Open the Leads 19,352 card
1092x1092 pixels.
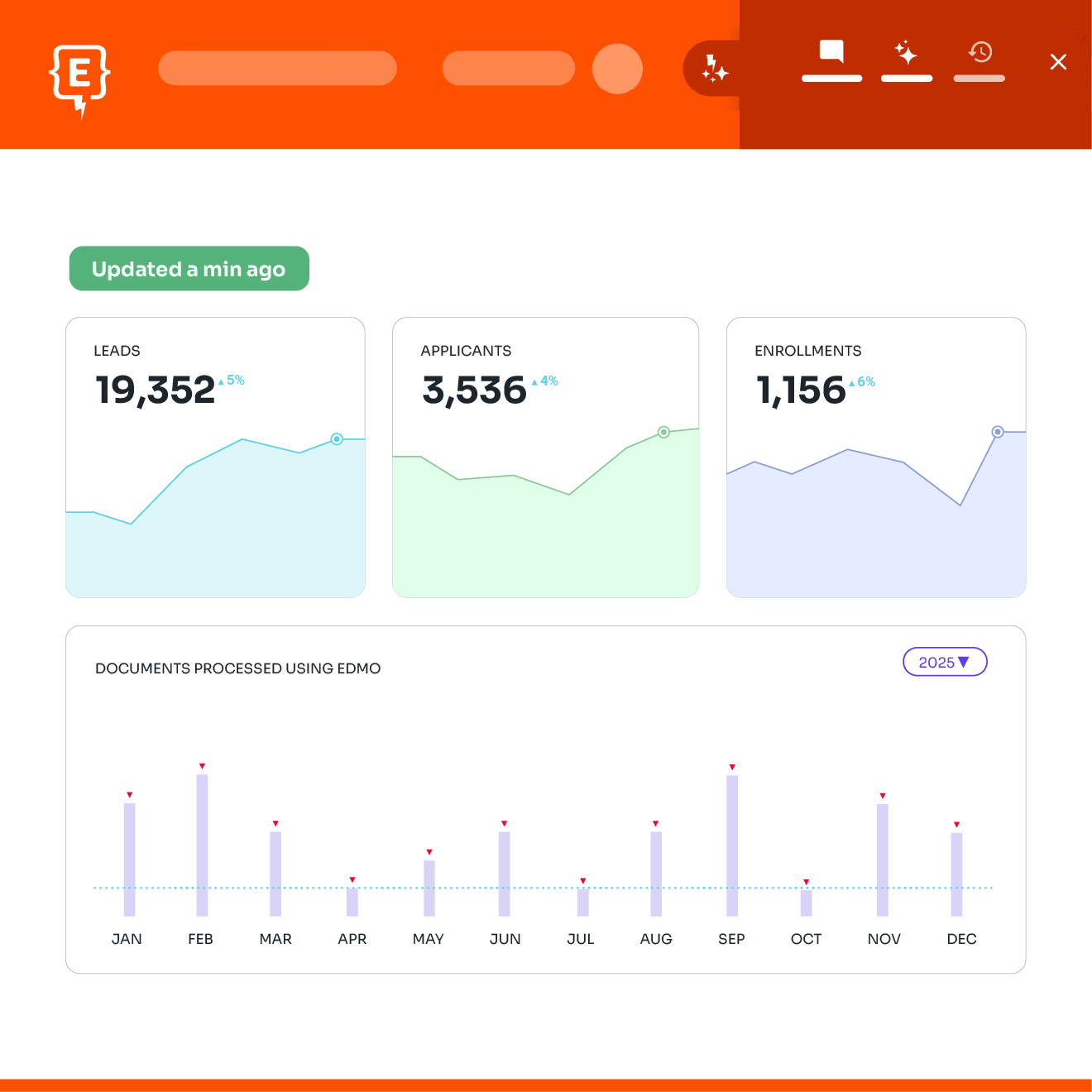215,457
